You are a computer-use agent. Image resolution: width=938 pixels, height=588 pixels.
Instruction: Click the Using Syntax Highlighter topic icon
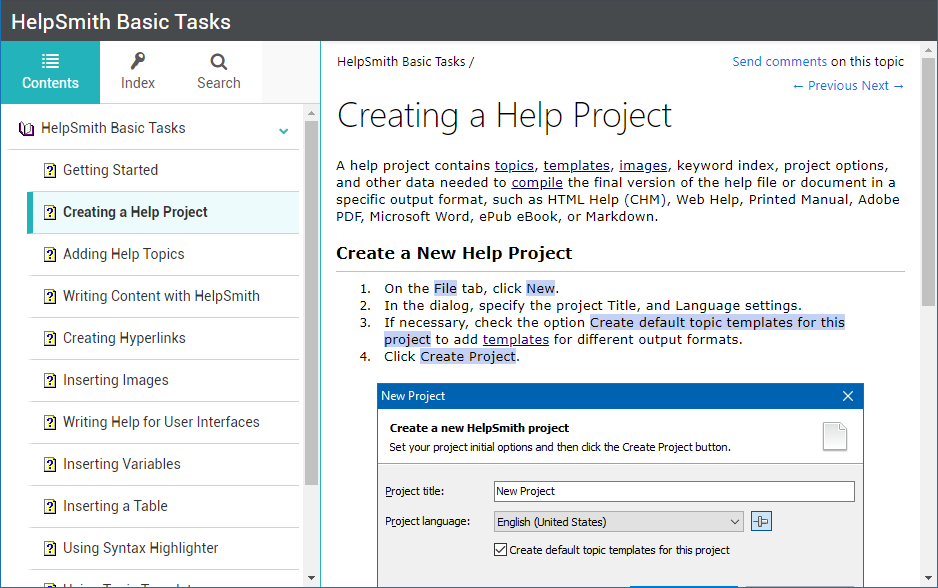click(50, 549)
